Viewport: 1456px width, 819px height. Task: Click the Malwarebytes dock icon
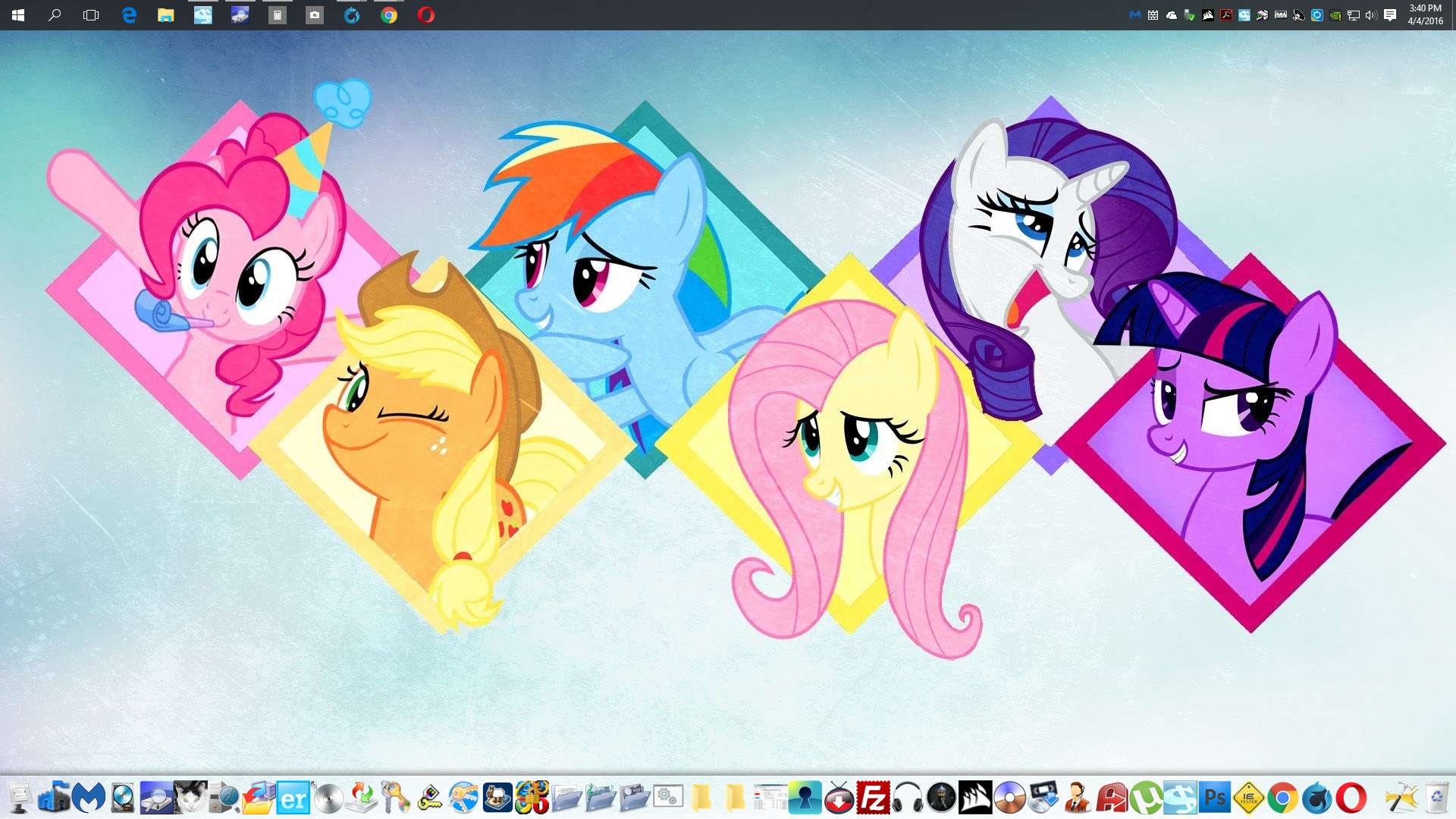point(89,798)
